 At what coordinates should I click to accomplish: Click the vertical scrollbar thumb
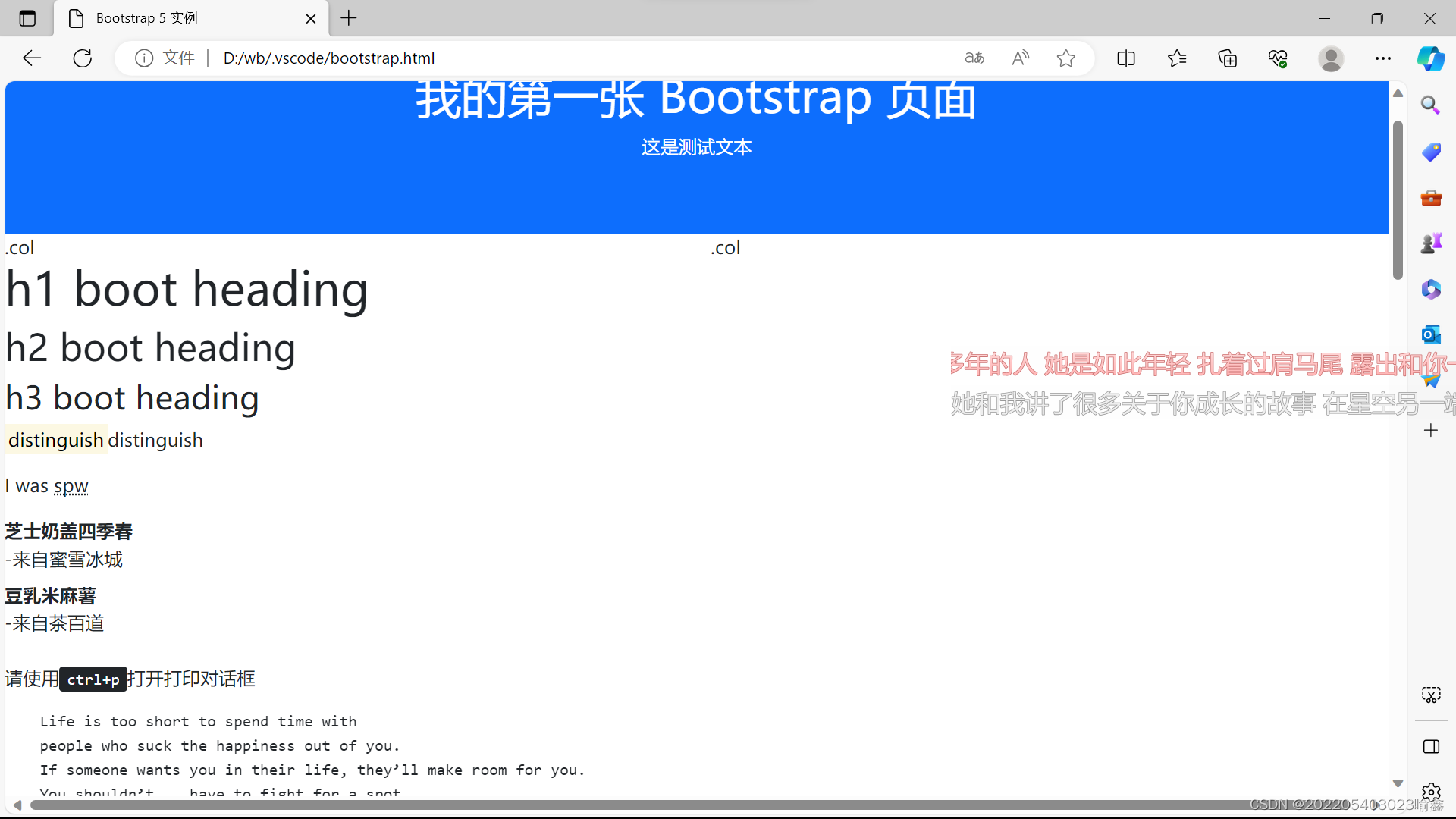pos(1398,199)
